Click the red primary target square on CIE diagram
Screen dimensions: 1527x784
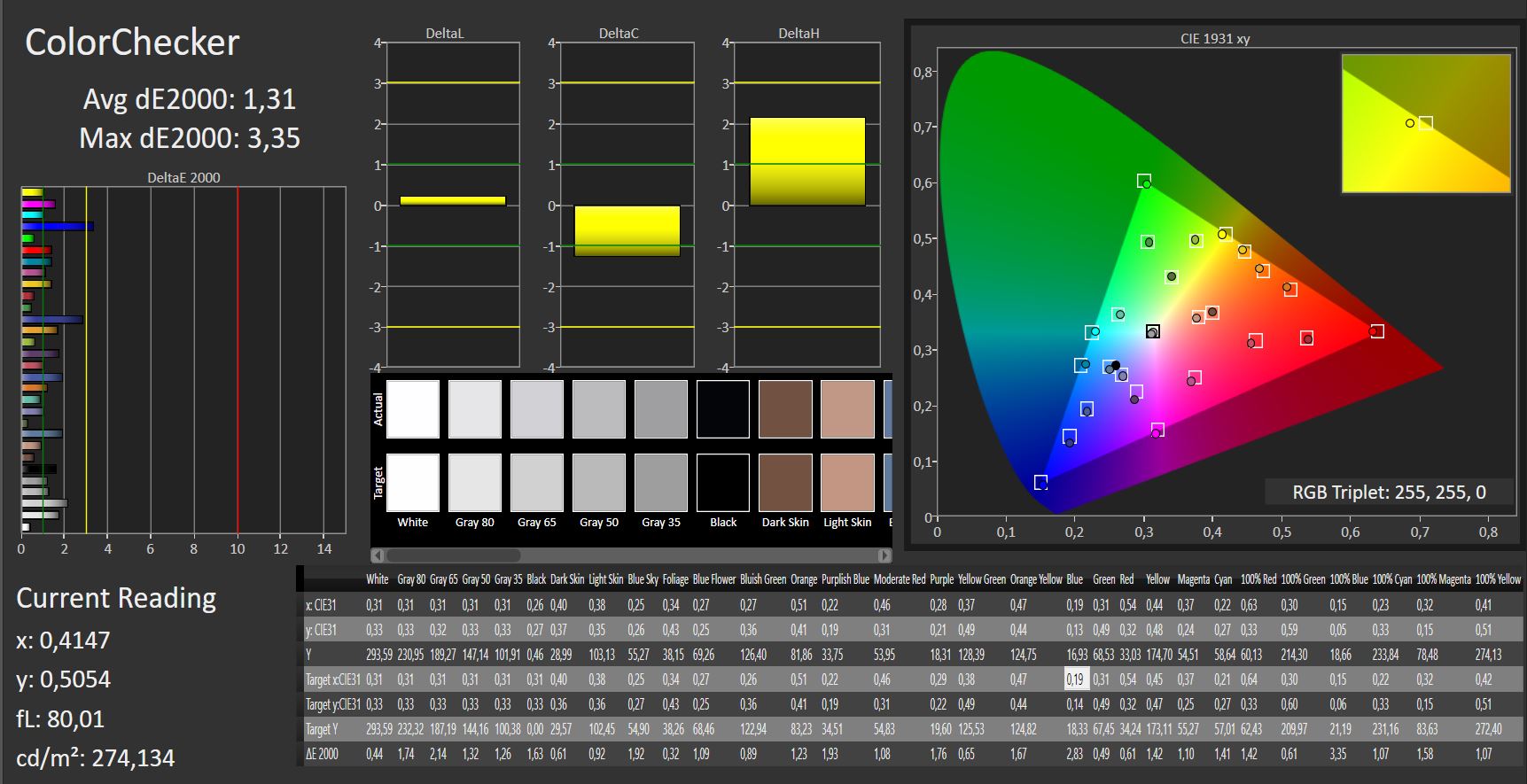click(1377, 331)
